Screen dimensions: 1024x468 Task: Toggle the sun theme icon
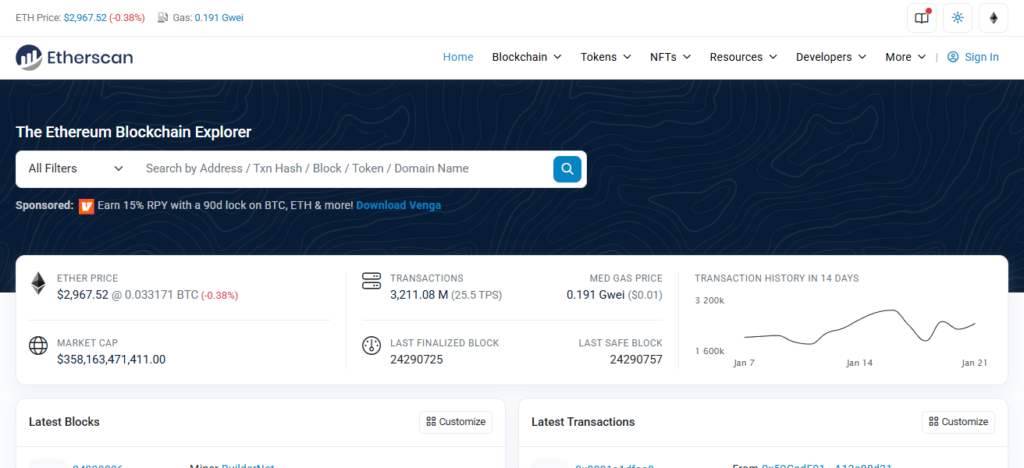point(957,18)
